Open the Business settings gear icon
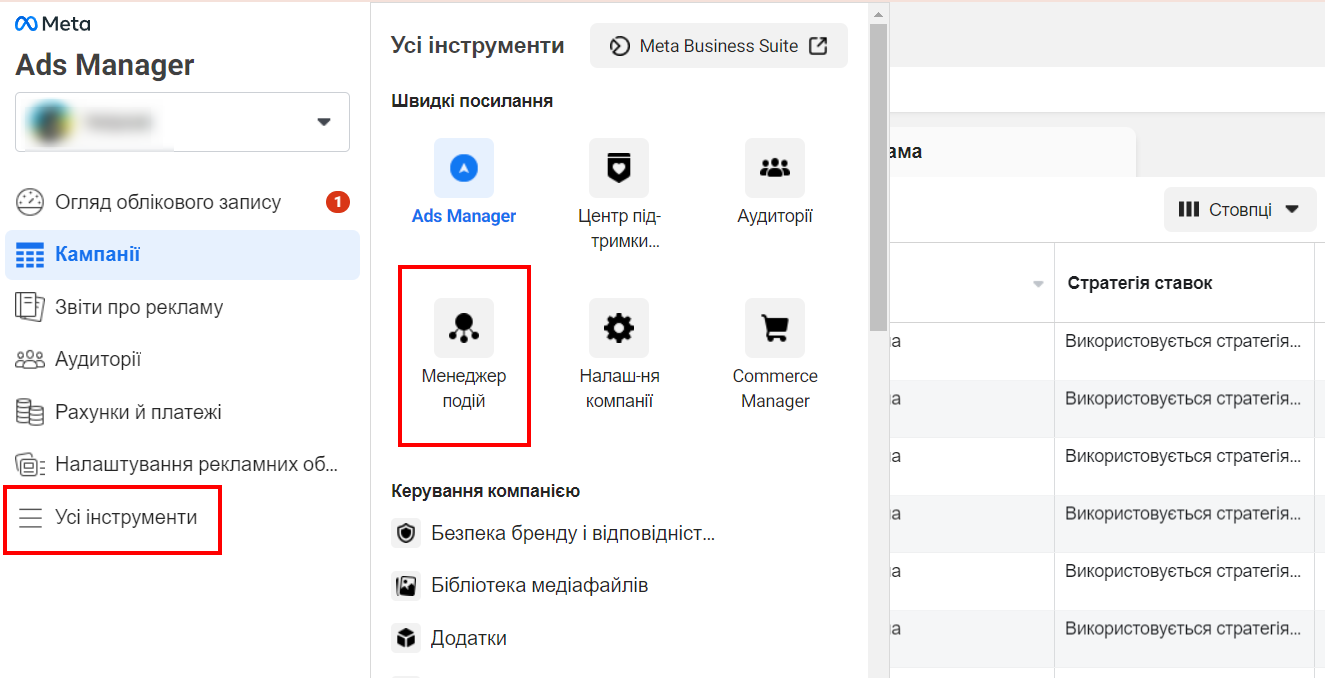The height and width of the screenshot is (678, 1325). [619, 327]
